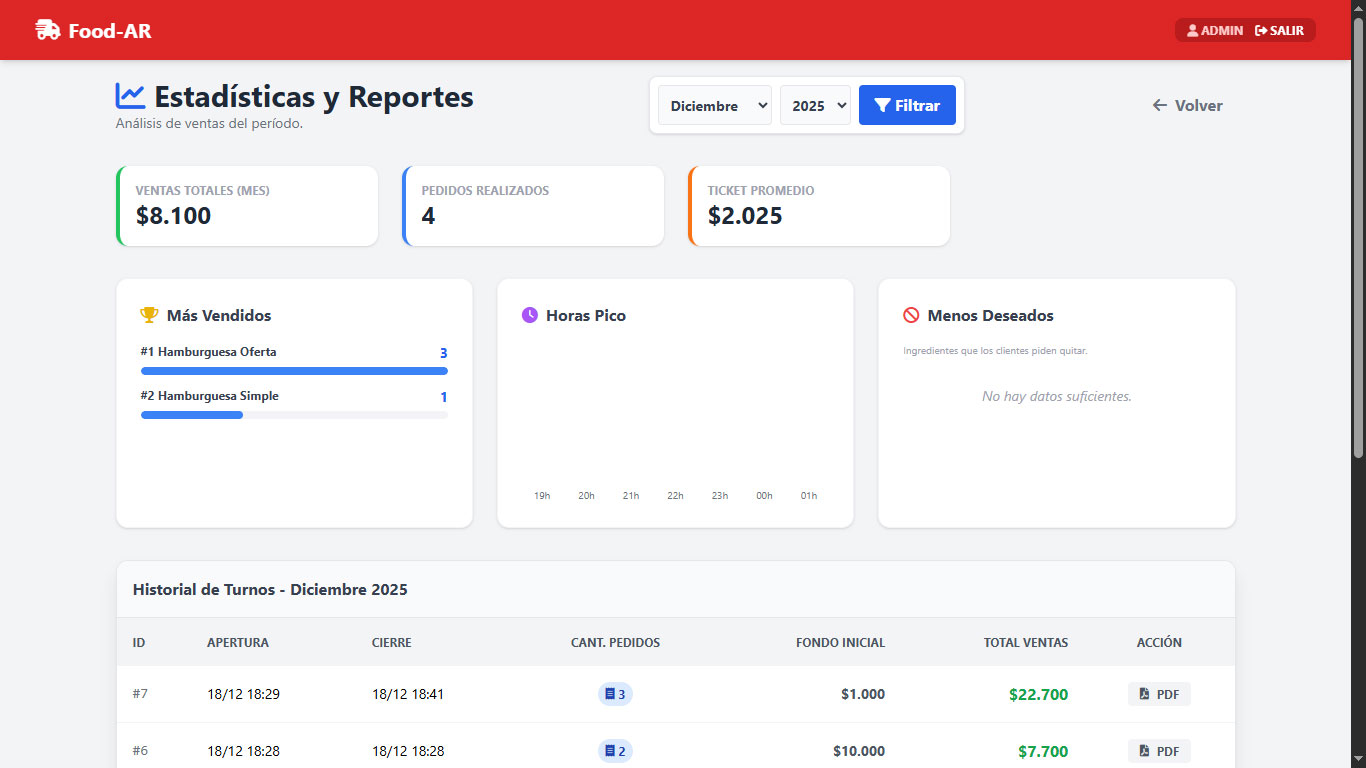The width and height of the screenshot is (1366, 768).
Task: Click the Ventas Totales card
Action: pyautogui.click(x=247, y=206)
